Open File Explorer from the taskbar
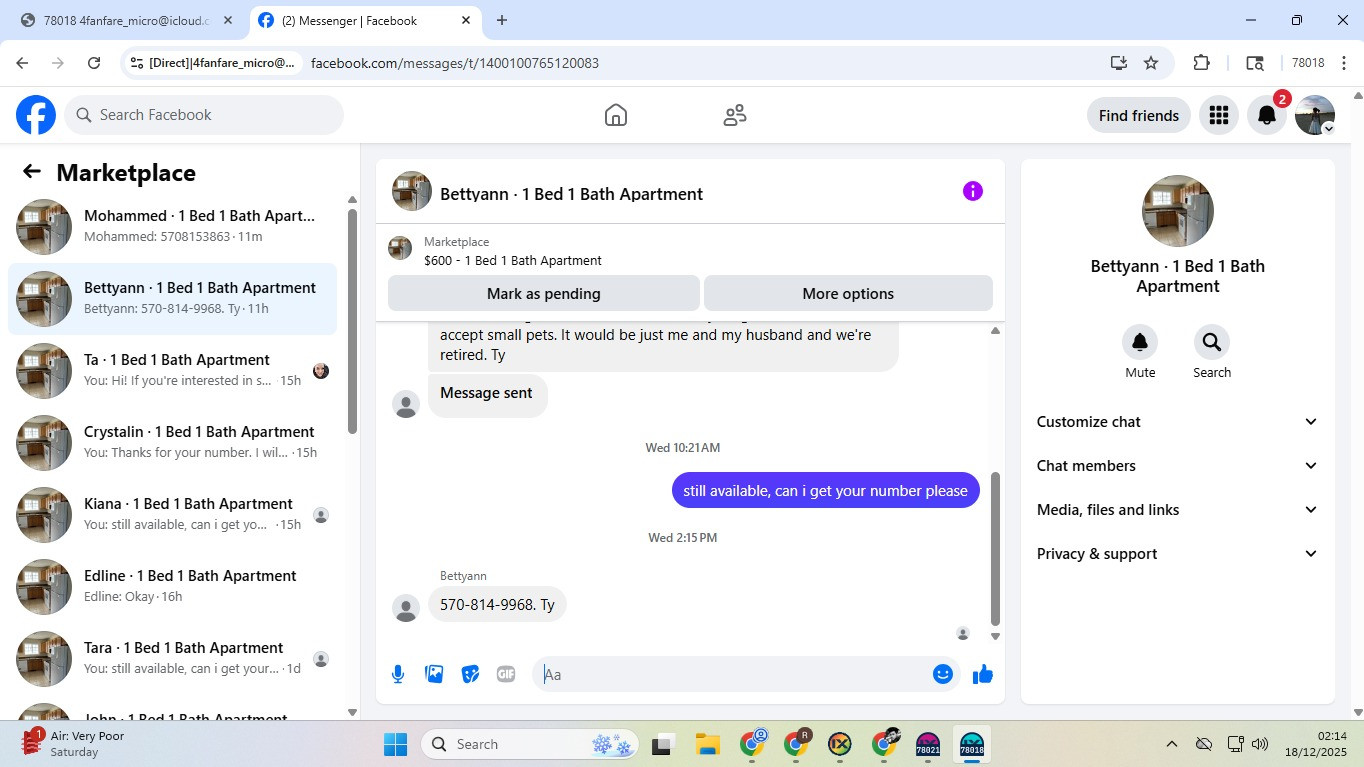The image size is (1364, 767). tap(708, 744)
